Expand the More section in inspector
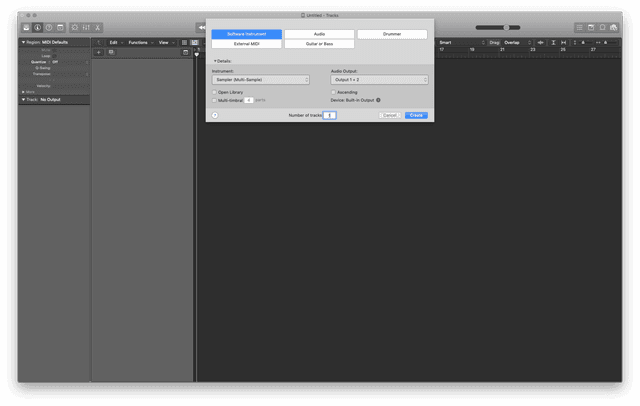Viewport: 640px width, 406px height. 23,92
